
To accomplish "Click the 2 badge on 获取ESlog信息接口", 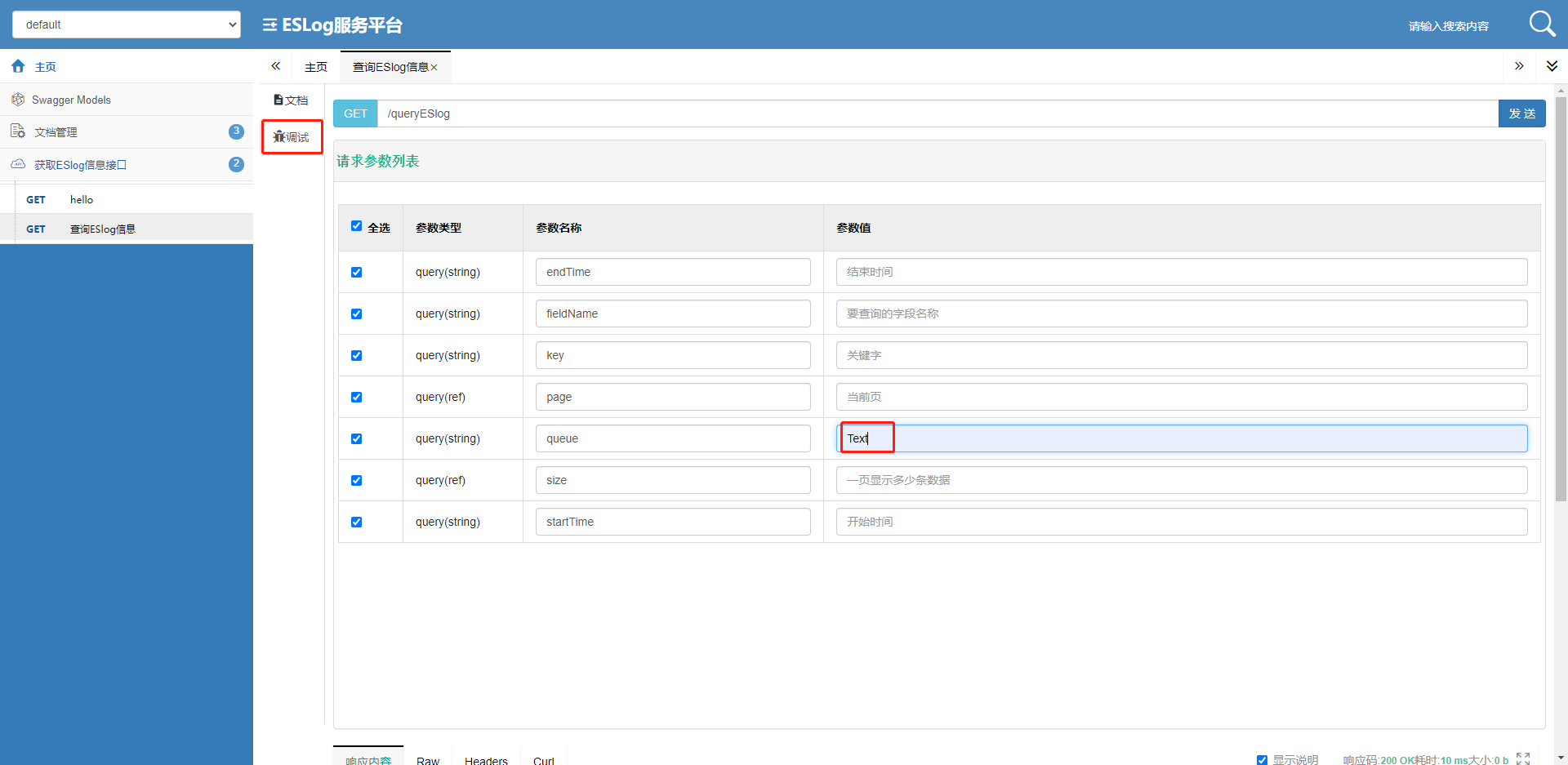I will click(236, 164).
